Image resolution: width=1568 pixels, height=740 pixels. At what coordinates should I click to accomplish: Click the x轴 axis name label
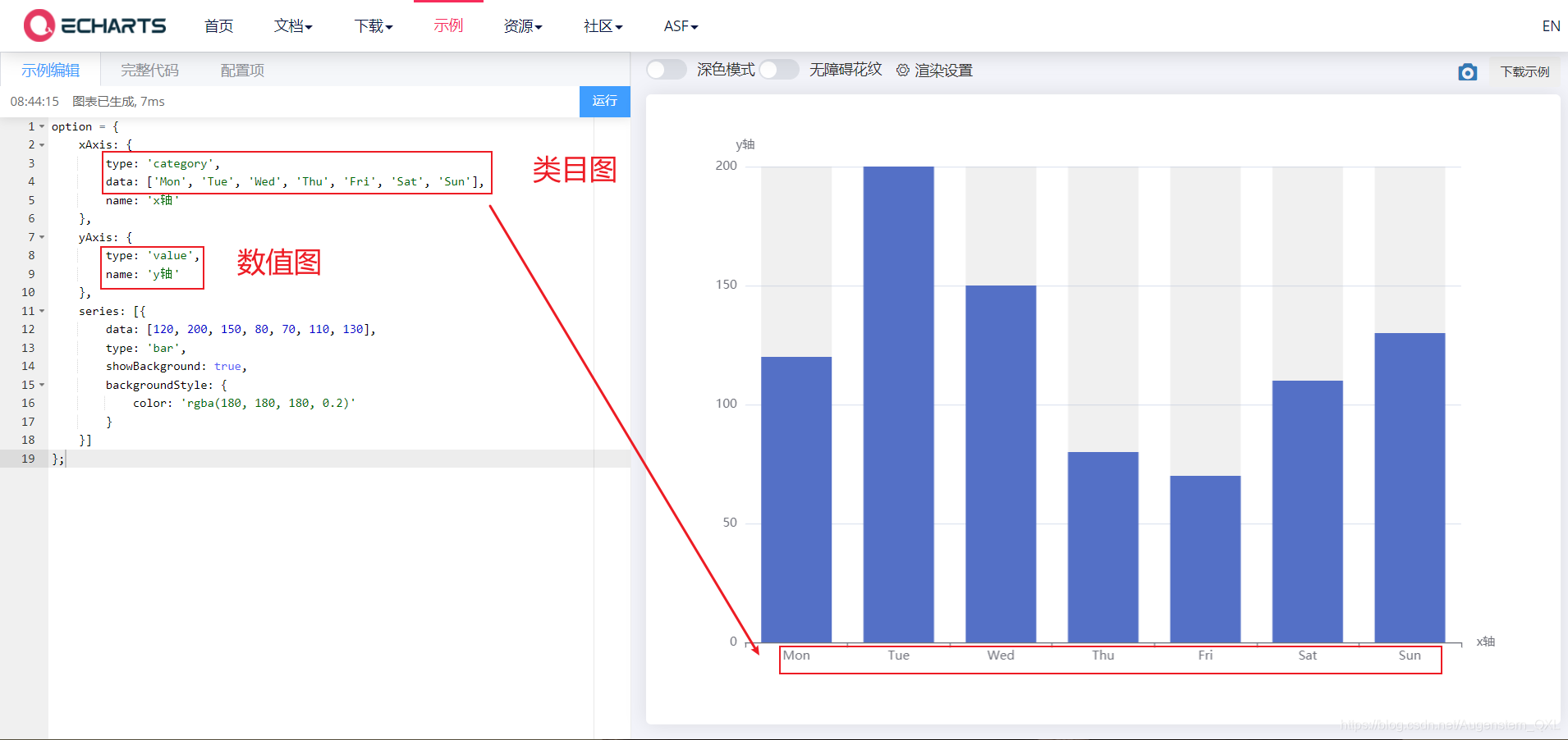click(x=1485, y=642)
